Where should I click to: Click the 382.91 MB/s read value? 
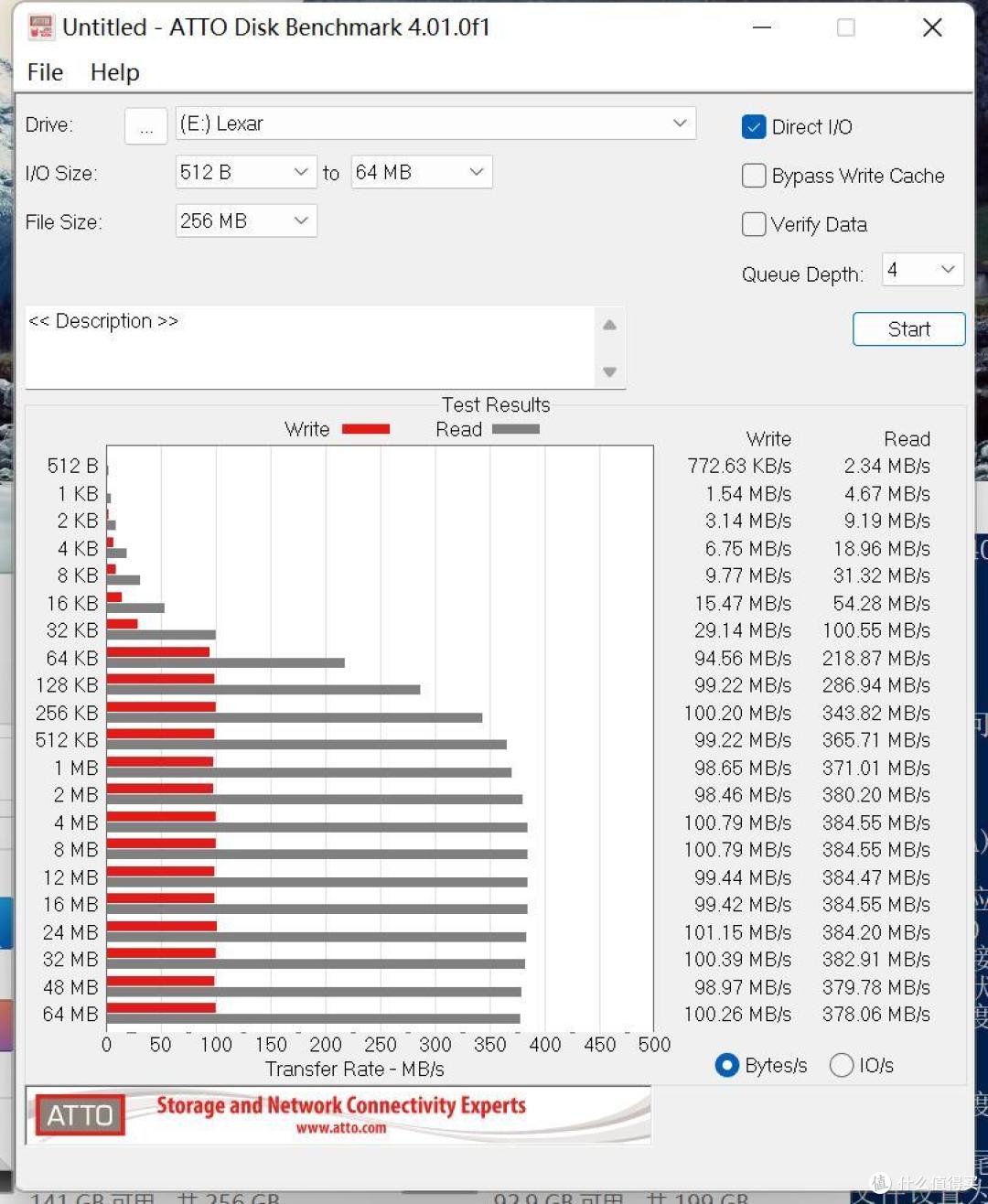[x=875, y=960]
